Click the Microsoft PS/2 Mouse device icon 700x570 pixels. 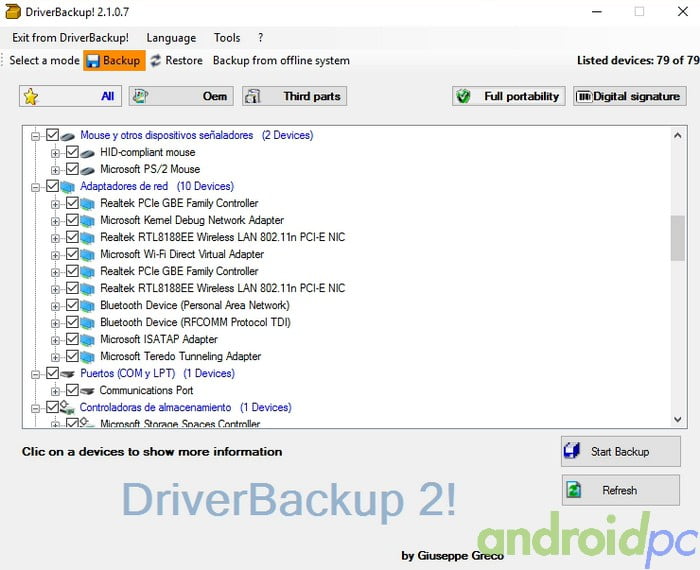(x=88, y=170)
